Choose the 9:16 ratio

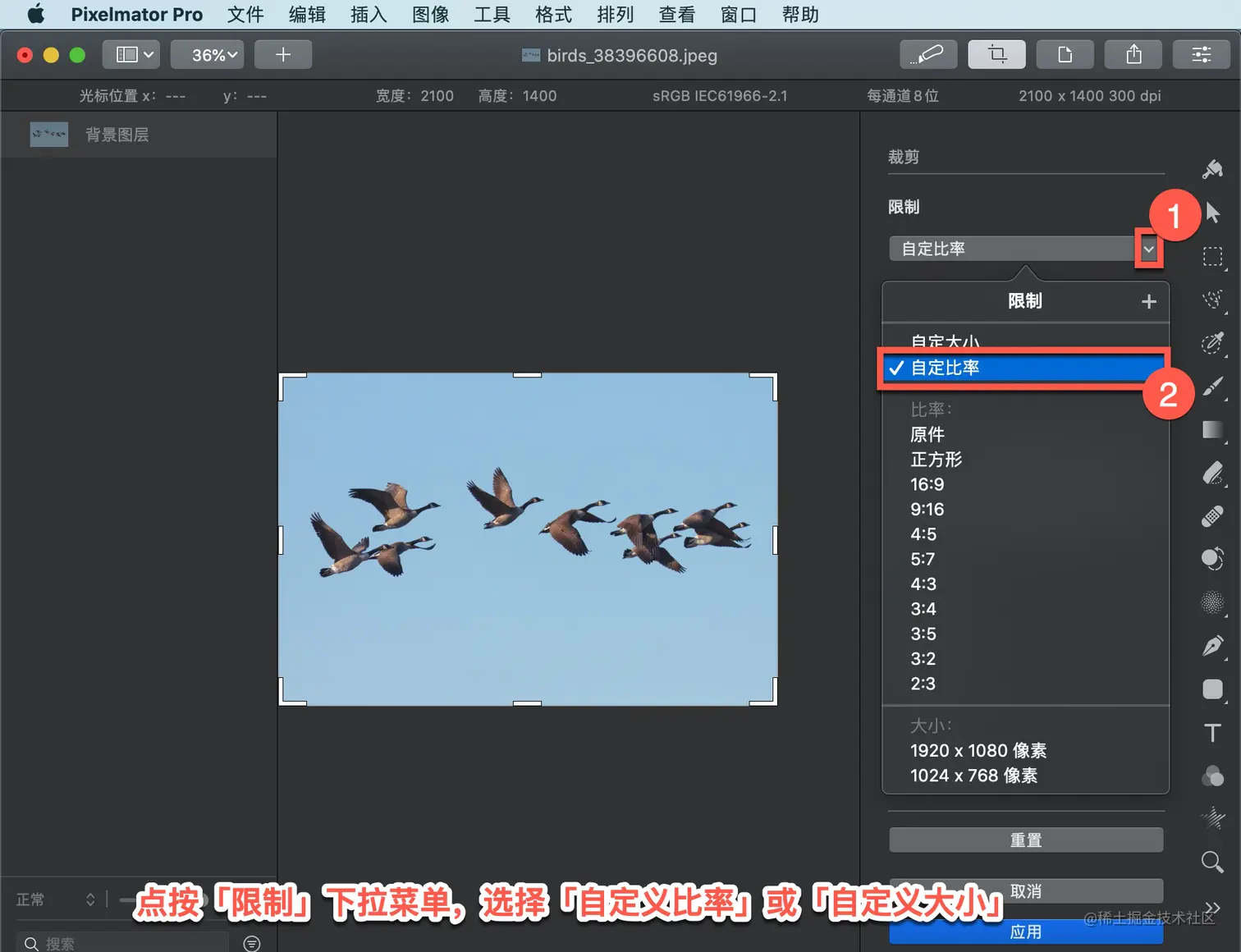927,509
